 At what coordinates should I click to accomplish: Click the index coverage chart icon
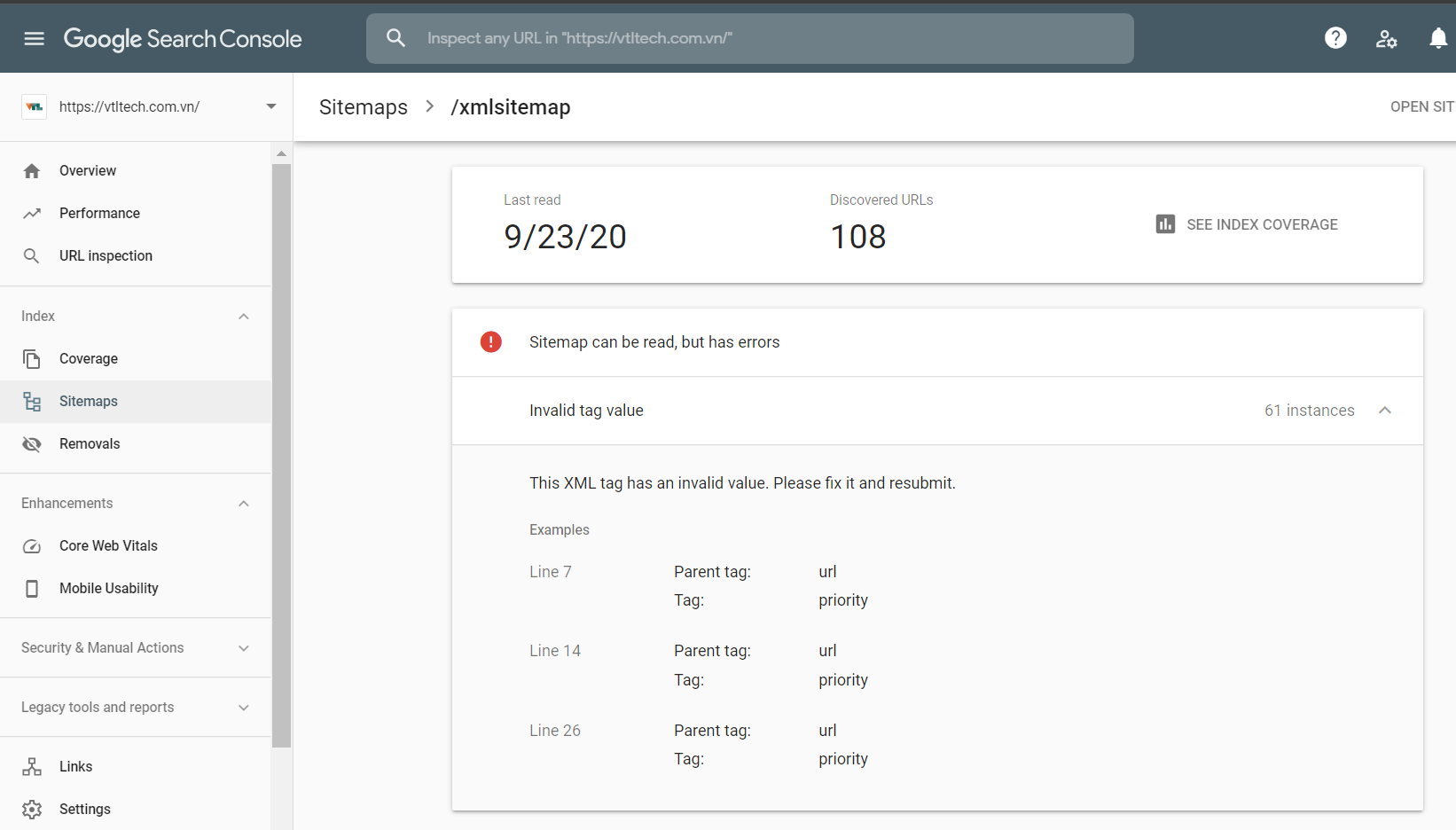coord(1165,224)
